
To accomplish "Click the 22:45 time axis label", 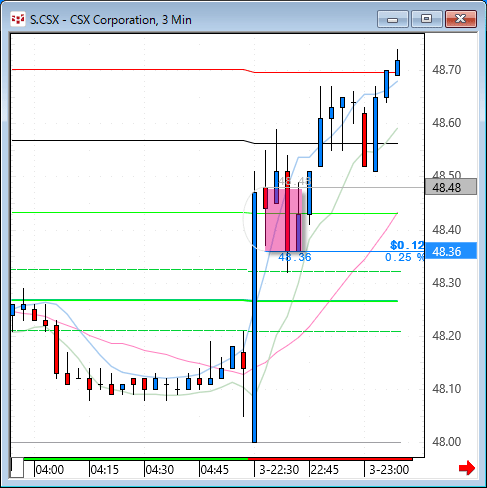I will tap(324, 470).
